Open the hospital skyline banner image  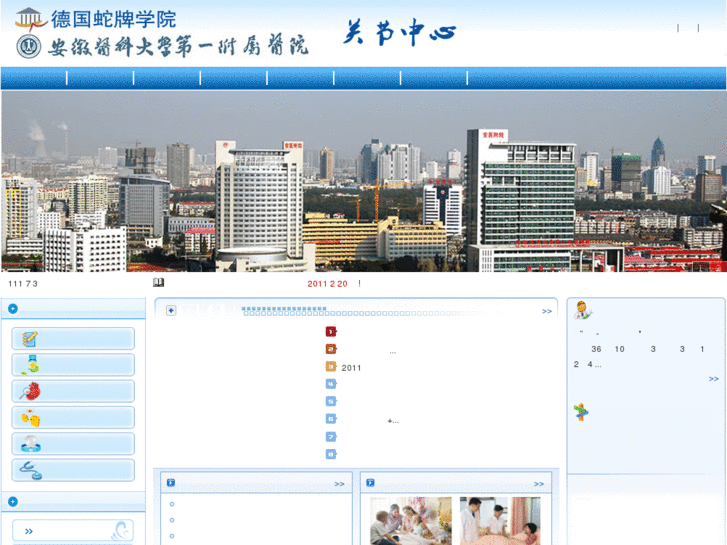click(364, 181)
